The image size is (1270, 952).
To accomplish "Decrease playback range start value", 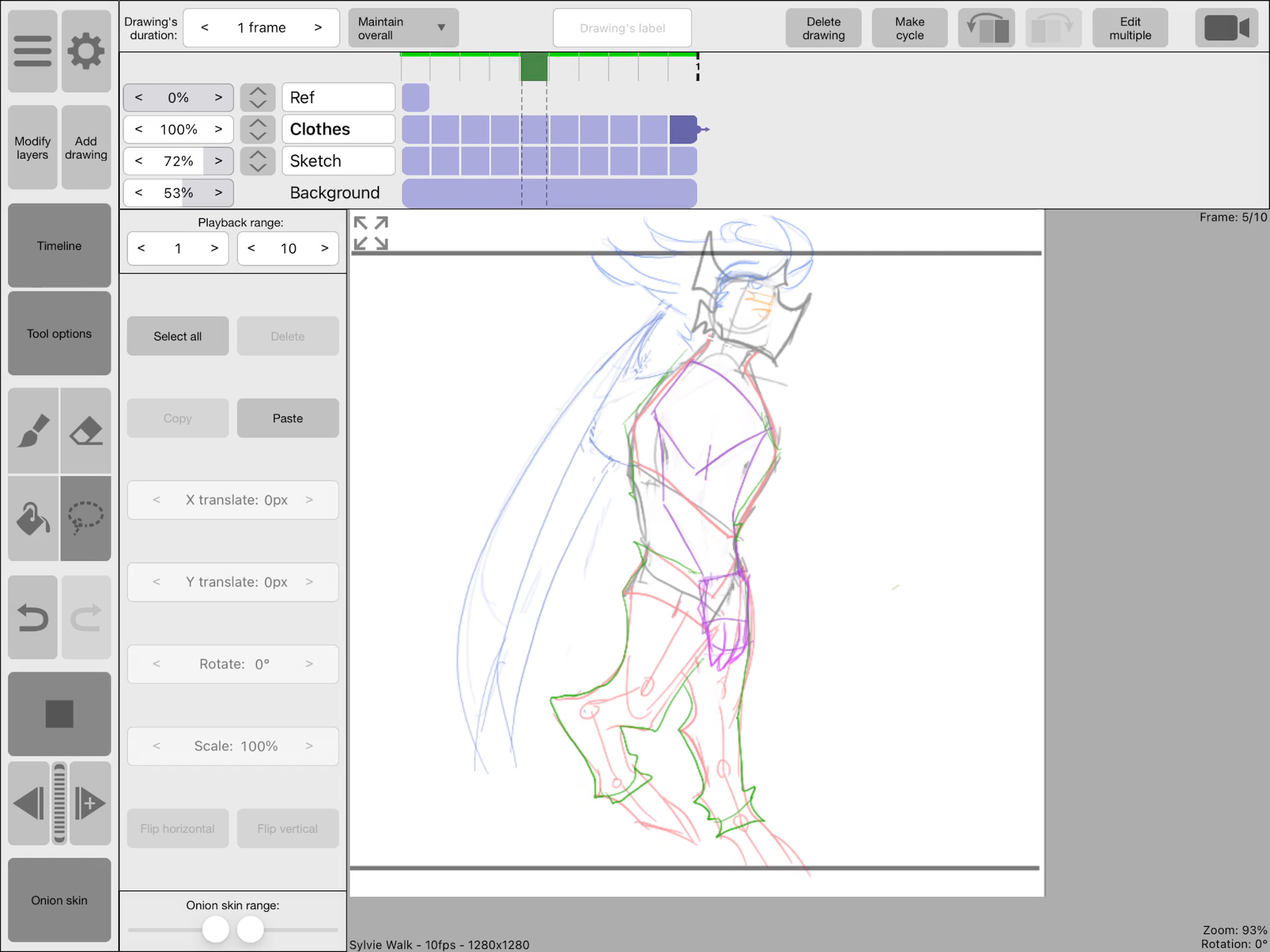I will pyautogui.click(x=141, y=248).
